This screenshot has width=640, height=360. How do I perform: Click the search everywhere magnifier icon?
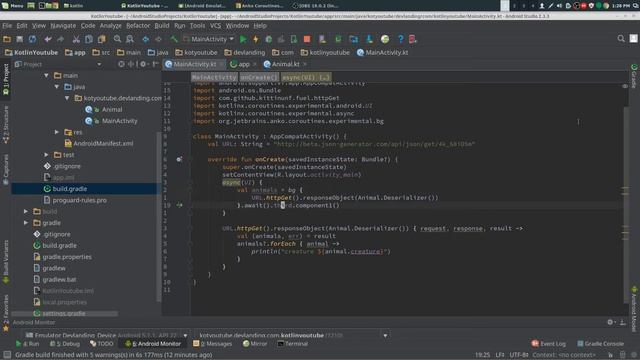[621, 39]
